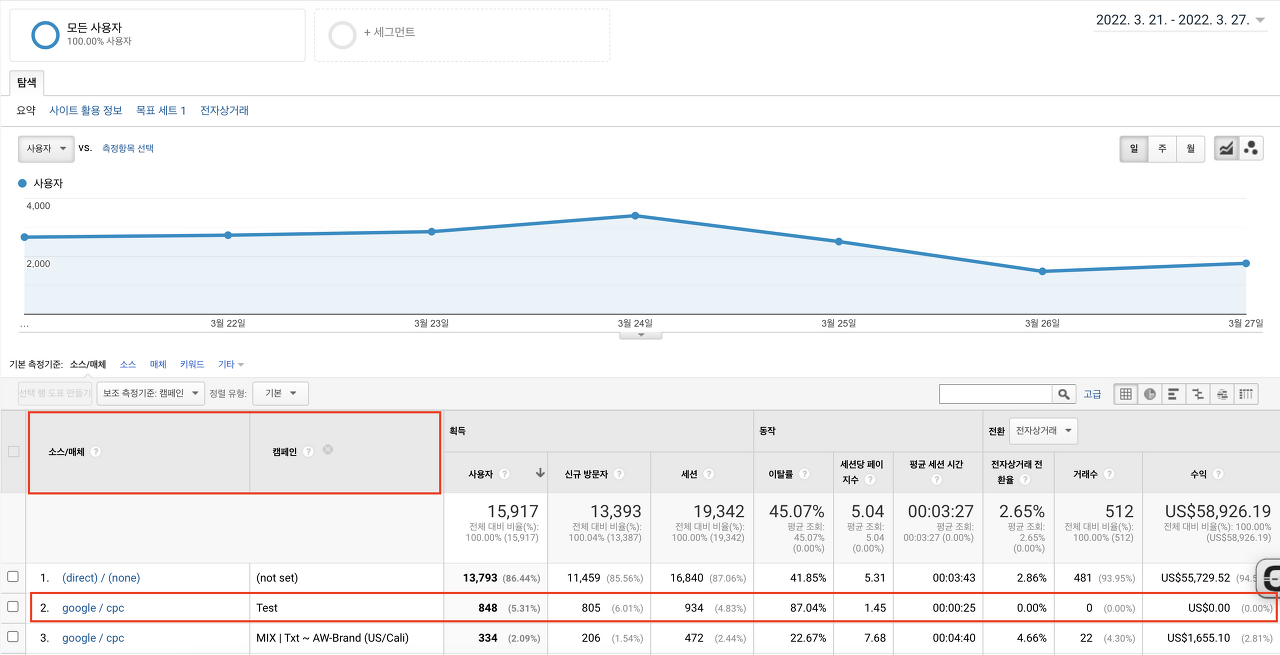Open google / cpc link in Test row
Viewport: 1280px width, 655px height.
click(93, 607)
